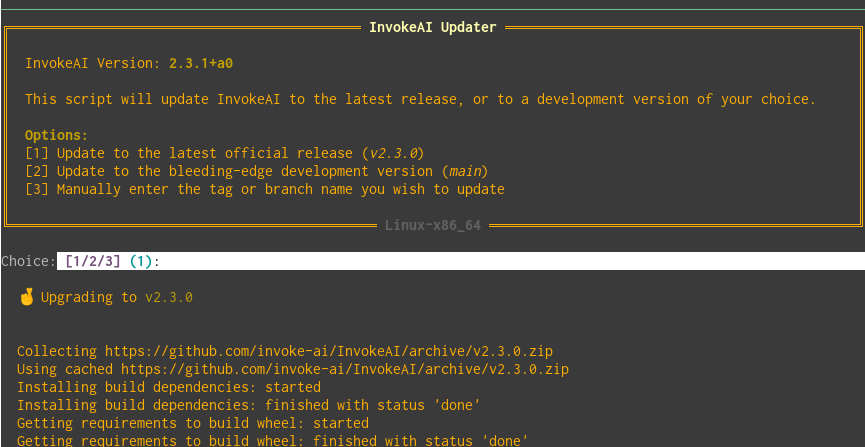865x447 pixels.
Task: Click the 'Choice:' prompt label
Action: [28, 261]
